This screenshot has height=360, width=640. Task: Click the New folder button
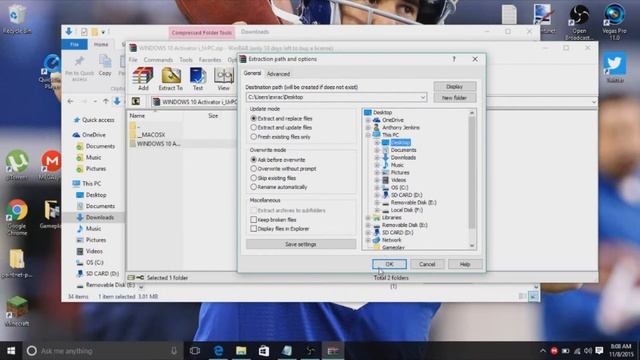pyautogui.click(x=454, y=98)
